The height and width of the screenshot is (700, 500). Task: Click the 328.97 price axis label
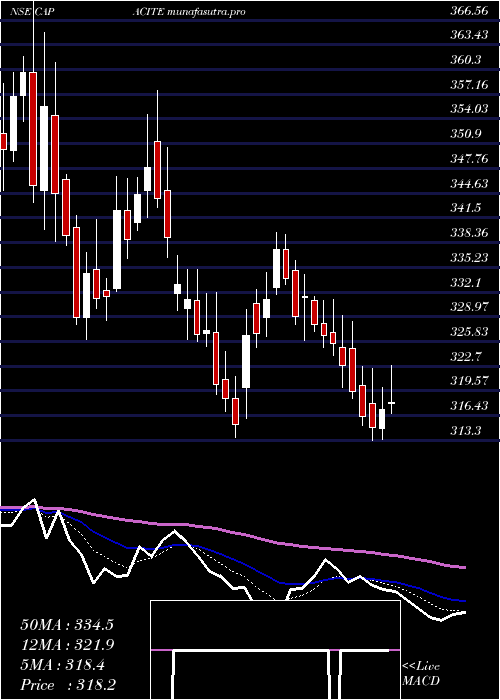tap(469, 307)
